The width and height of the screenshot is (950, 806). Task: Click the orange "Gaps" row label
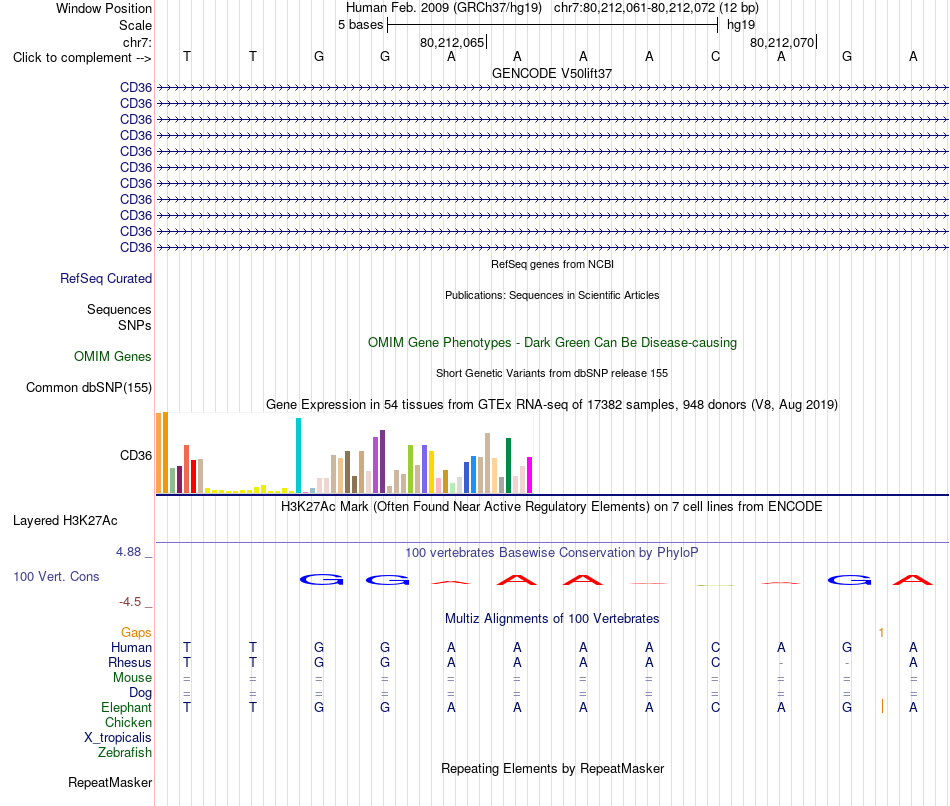point(136,632)
